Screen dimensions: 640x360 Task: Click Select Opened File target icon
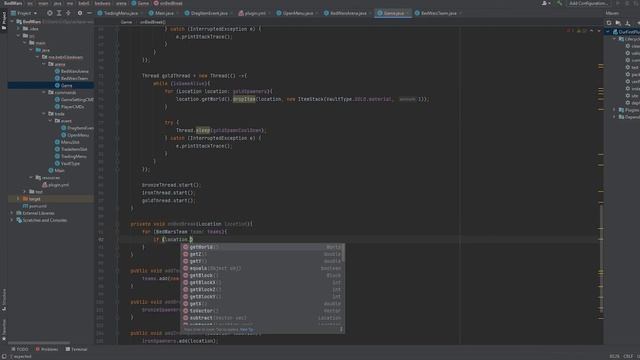49,13
